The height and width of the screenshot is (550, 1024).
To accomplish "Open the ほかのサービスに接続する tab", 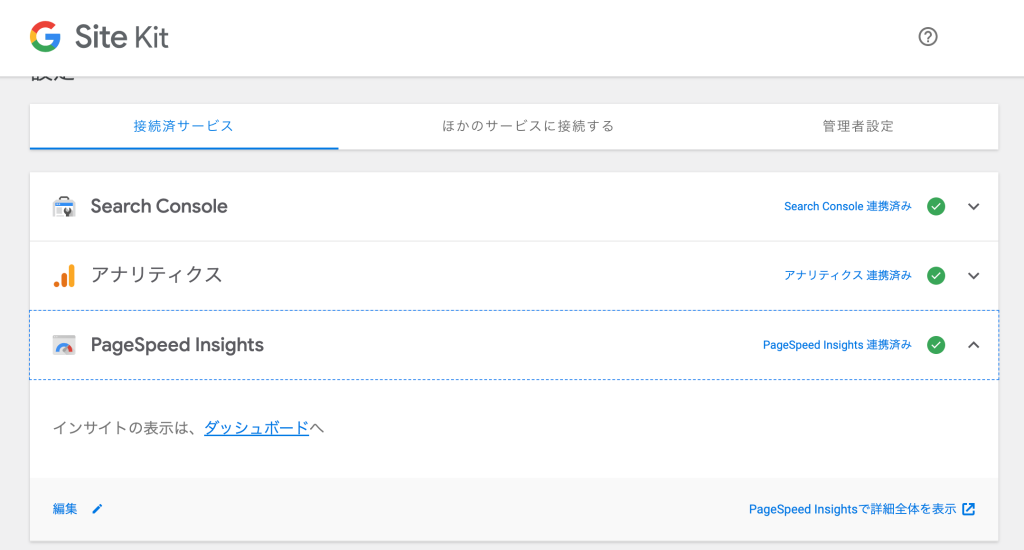I will coord(528,126).
